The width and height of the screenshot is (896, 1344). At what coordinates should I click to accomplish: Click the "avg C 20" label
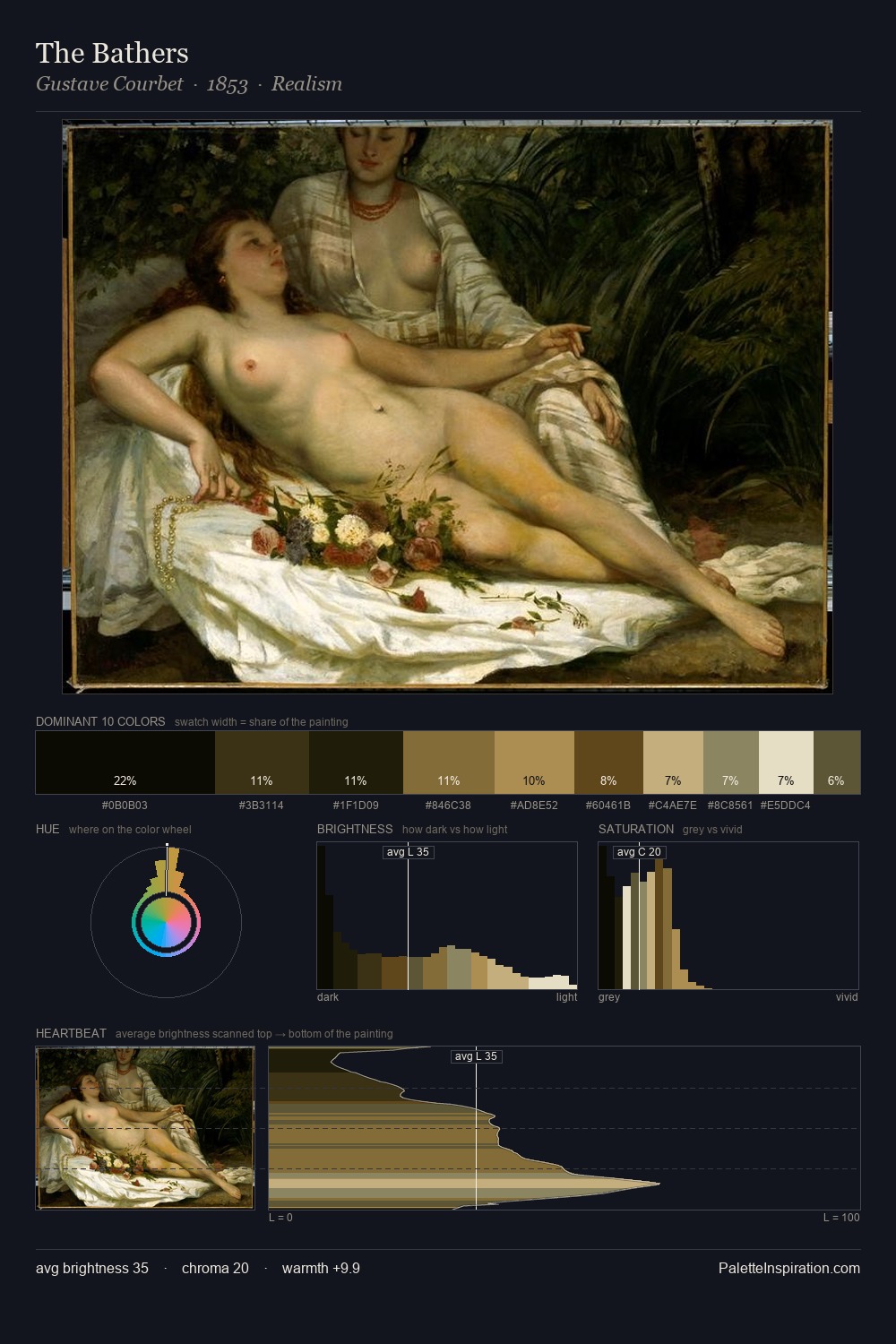tap(639, 852)
